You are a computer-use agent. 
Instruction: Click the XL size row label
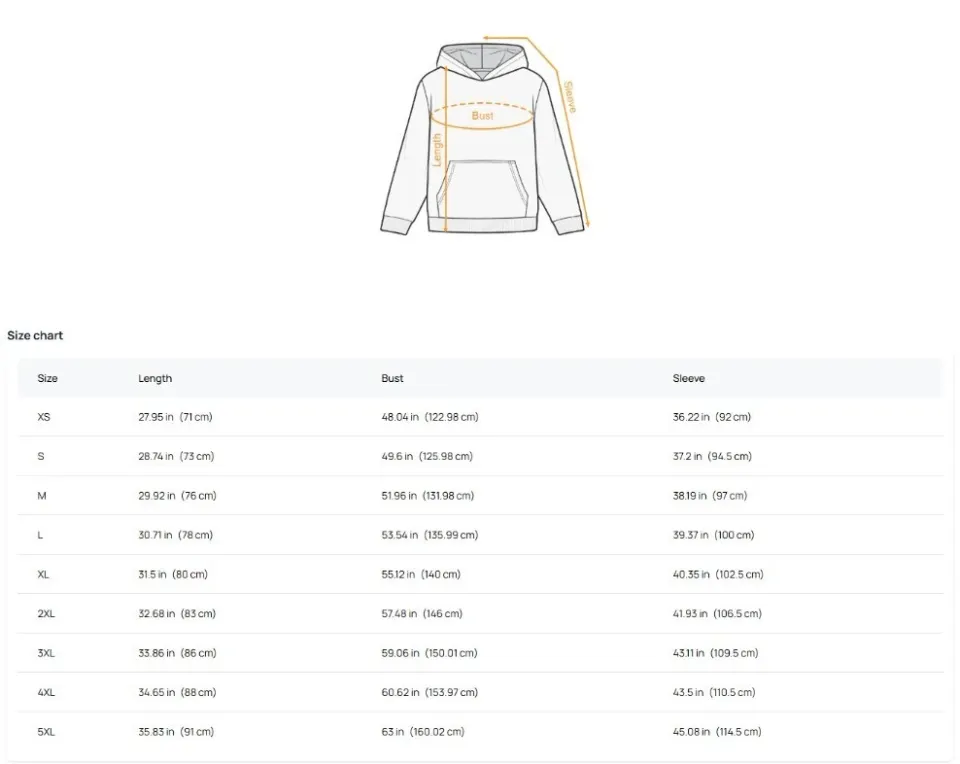[44, 575]
